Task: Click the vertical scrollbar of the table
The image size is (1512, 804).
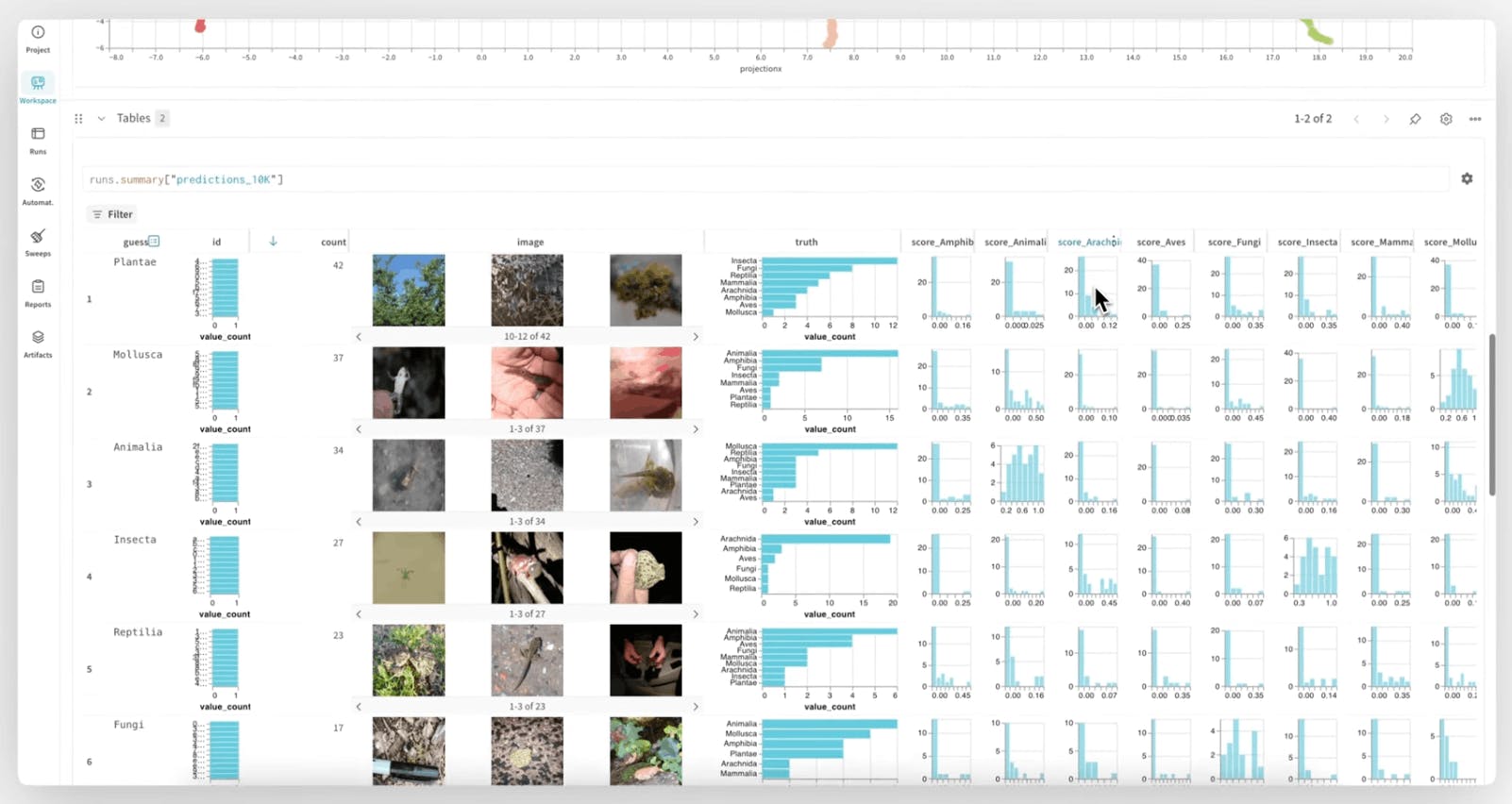Action: pos(1491,413)
